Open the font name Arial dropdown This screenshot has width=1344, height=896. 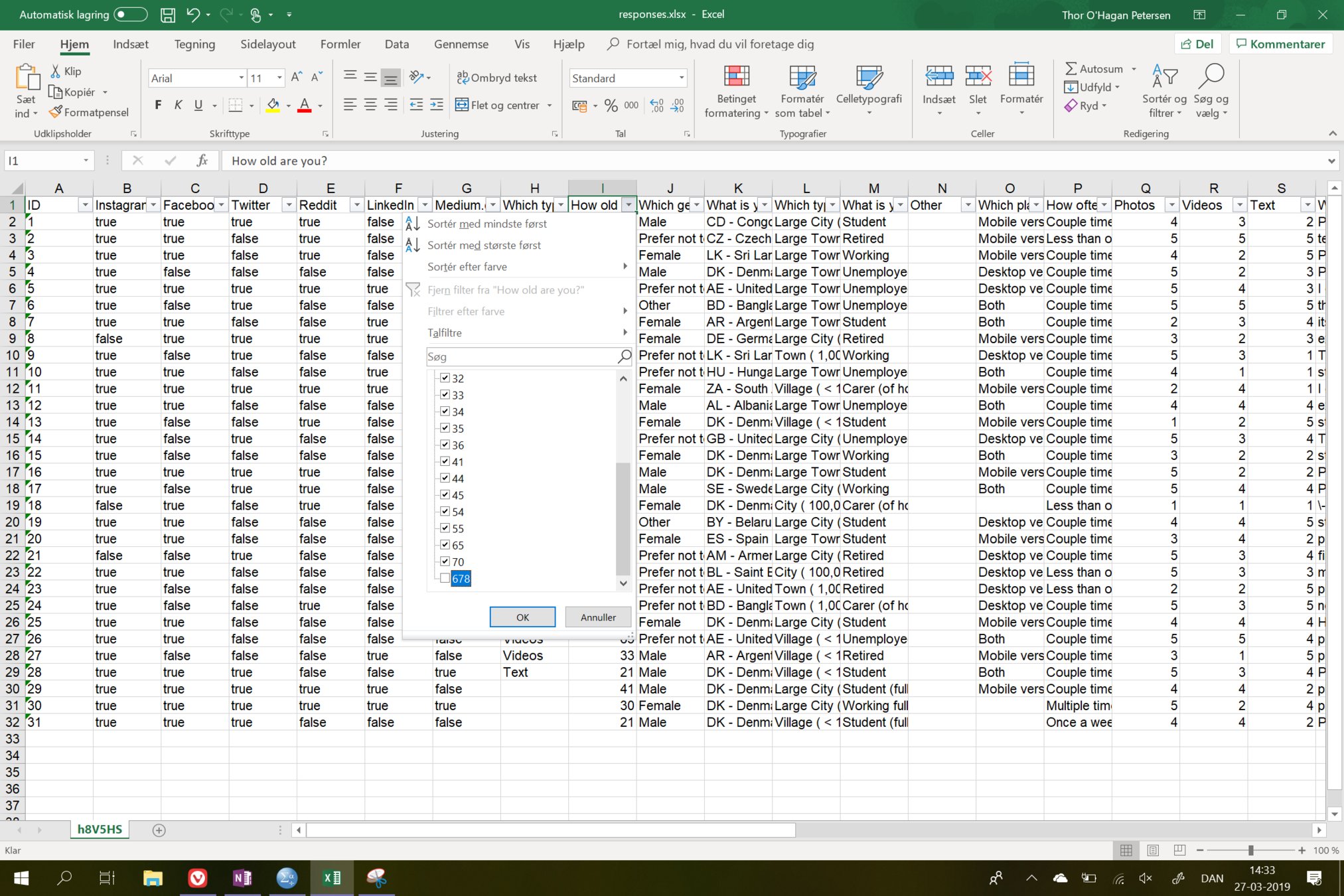click(241, 78)
